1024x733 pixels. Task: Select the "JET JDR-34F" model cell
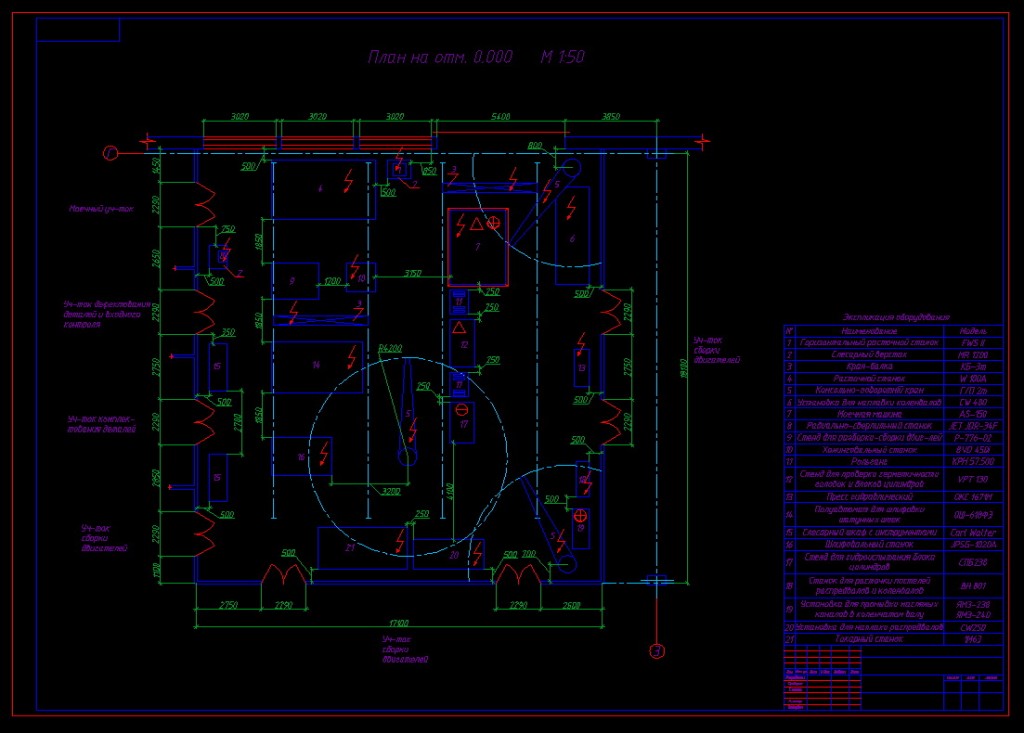click(x=973, y=426)
